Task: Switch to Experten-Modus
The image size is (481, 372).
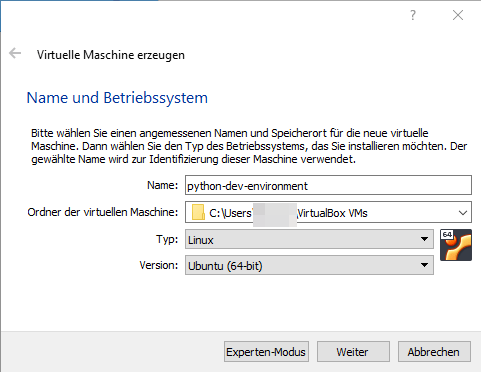Action: (266, 352)
